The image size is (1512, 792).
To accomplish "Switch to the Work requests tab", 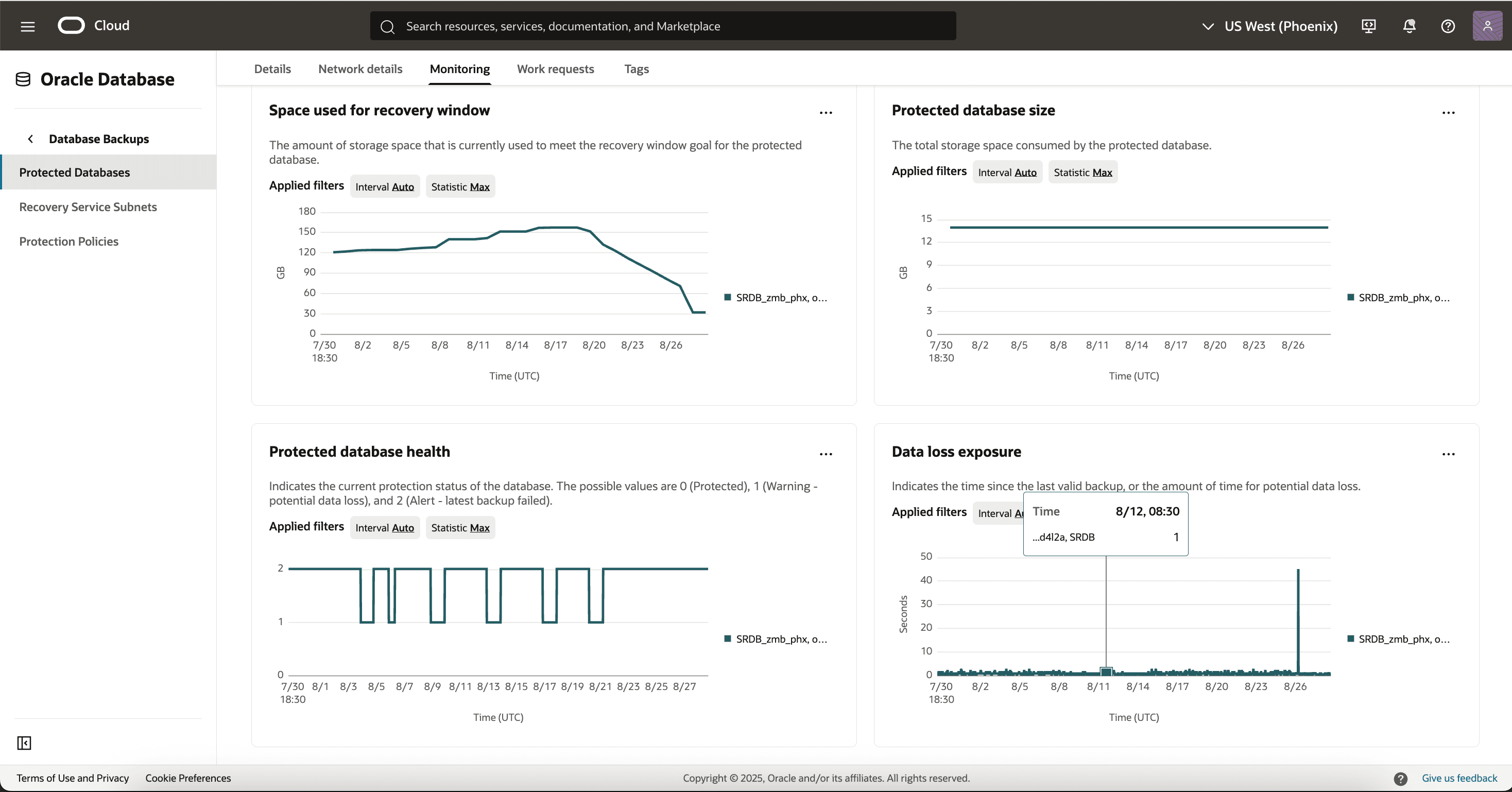I will pyautogui.click(x=555, y=68).
